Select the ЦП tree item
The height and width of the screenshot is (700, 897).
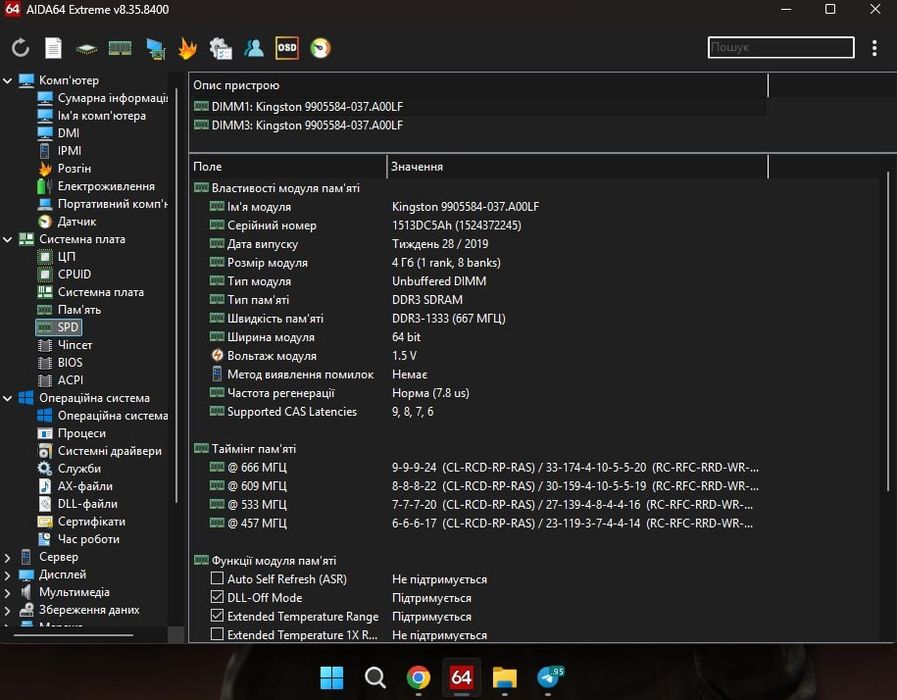(x=56, y=257)
